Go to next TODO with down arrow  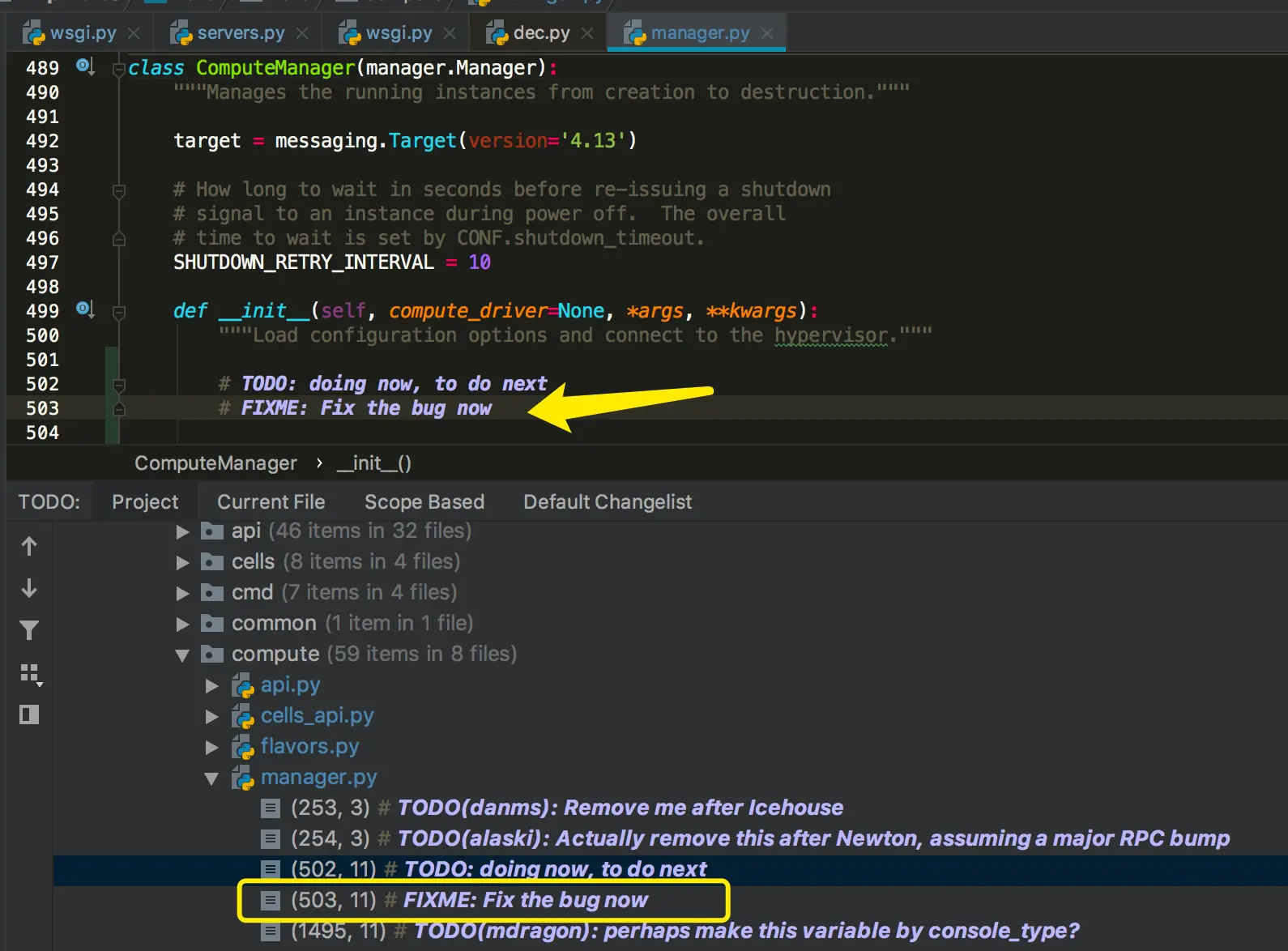[29, 588]
